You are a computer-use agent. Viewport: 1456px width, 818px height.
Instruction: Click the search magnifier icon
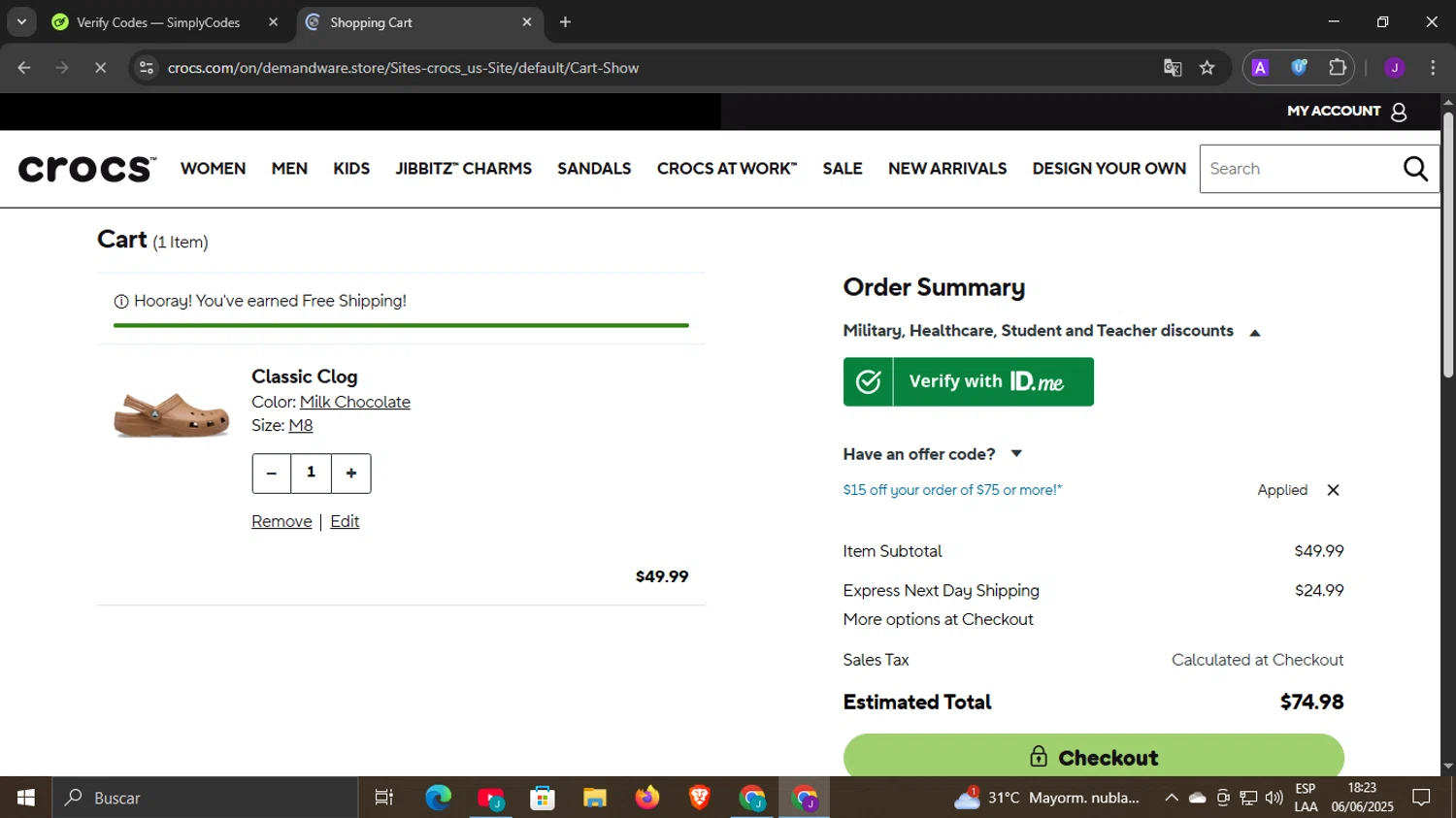click(x=1415, y=169)
